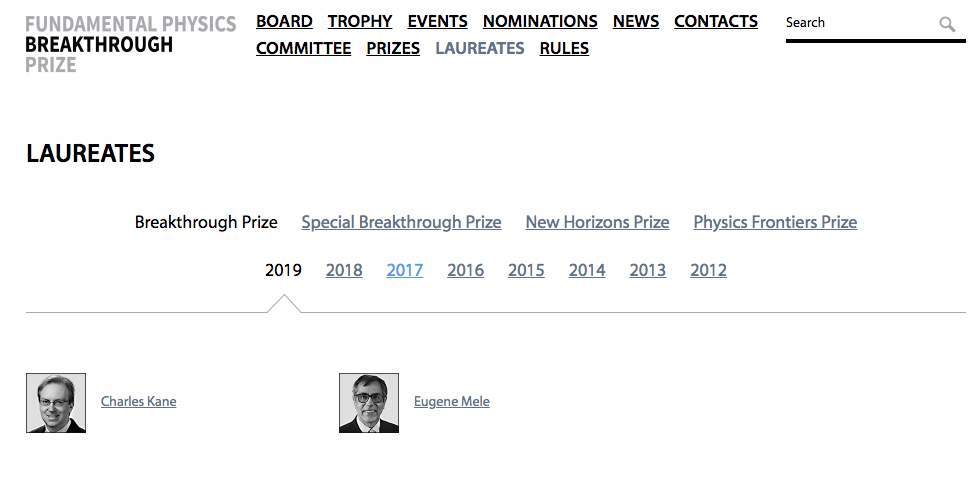The width and height of the screenshot is (977, 482).
Task: Open Charles Kane's portrait photo
Action: click(56, 403)
